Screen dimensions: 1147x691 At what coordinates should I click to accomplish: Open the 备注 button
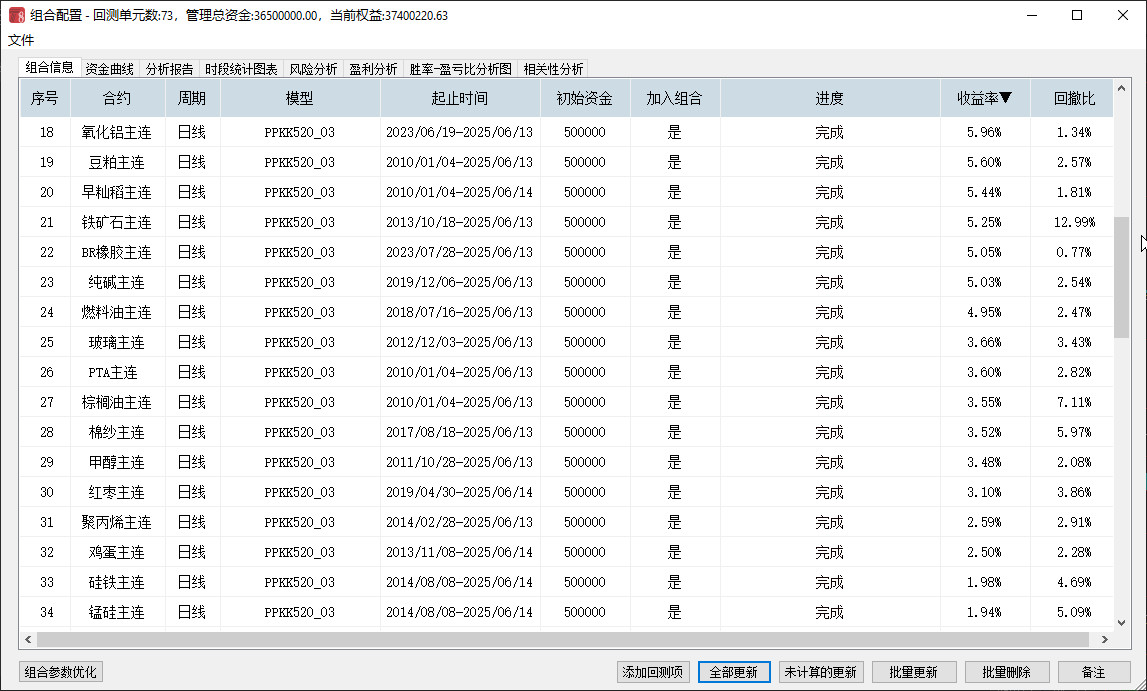(x=1093, y=672)
